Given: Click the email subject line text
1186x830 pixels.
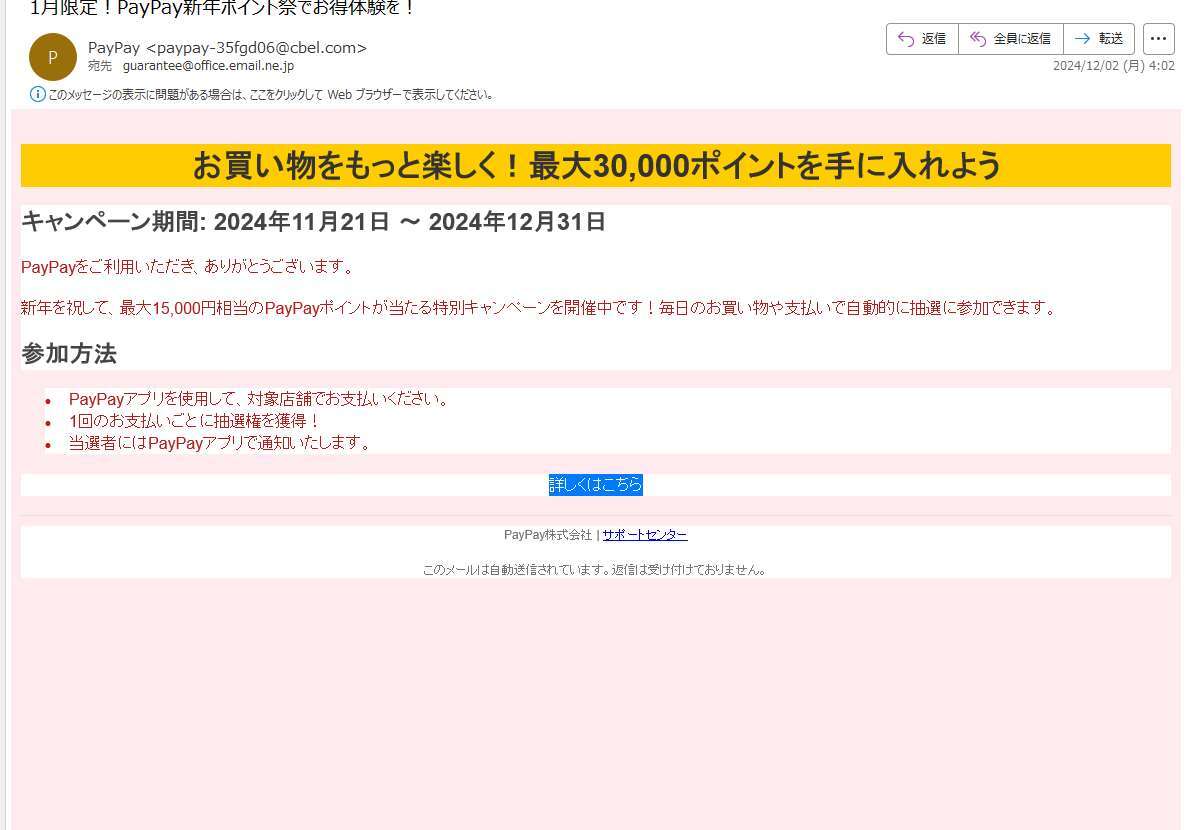Looking at the screenshot, I should coord(222,8).
